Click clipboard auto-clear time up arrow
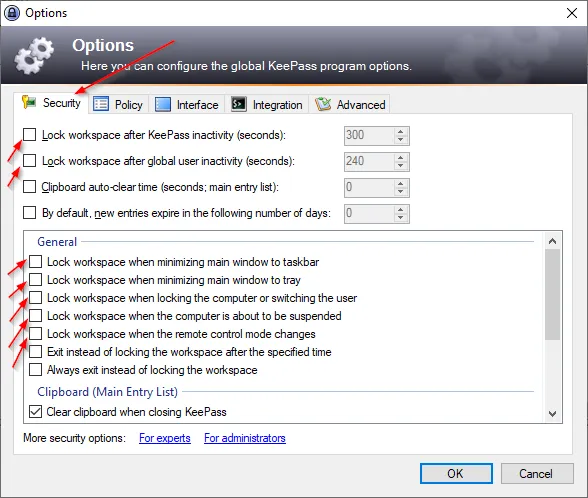 click(400, 184)
